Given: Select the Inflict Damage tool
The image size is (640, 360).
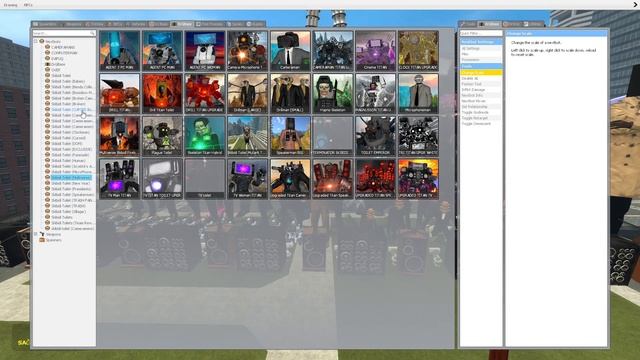Looking at the screenshot, I should coord(481,89).
